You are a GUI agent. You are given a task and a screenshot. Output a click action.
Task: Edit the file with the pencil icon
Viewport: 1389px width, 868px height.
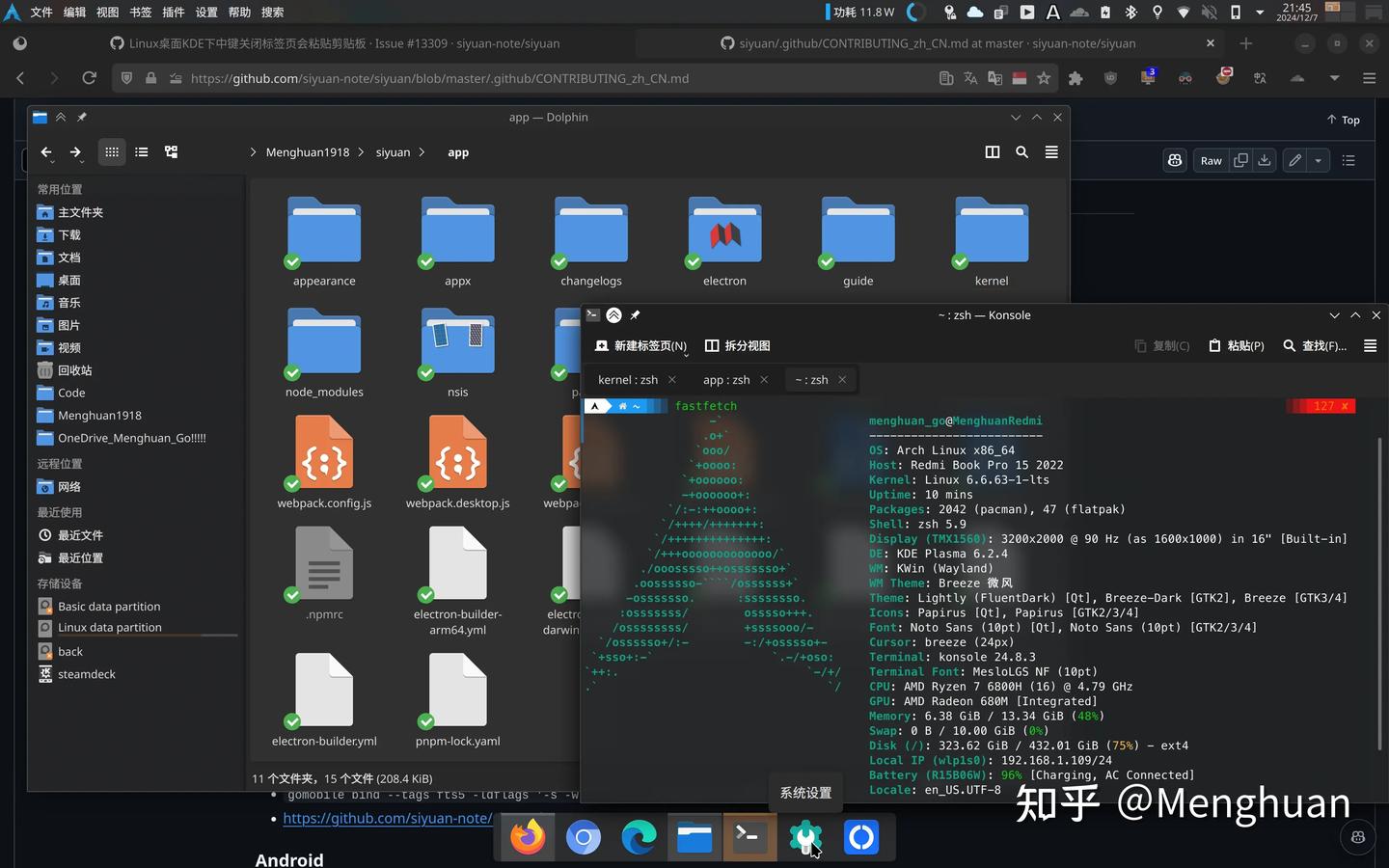[1295, 160]
